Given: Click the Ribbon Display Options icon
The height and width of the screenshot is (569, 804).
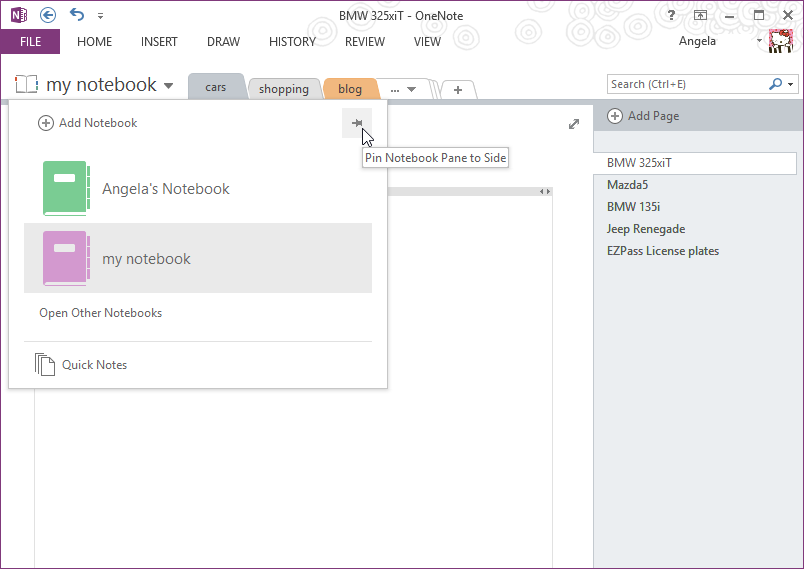Looking at the screenshot, I should click(x=700, y=15).
